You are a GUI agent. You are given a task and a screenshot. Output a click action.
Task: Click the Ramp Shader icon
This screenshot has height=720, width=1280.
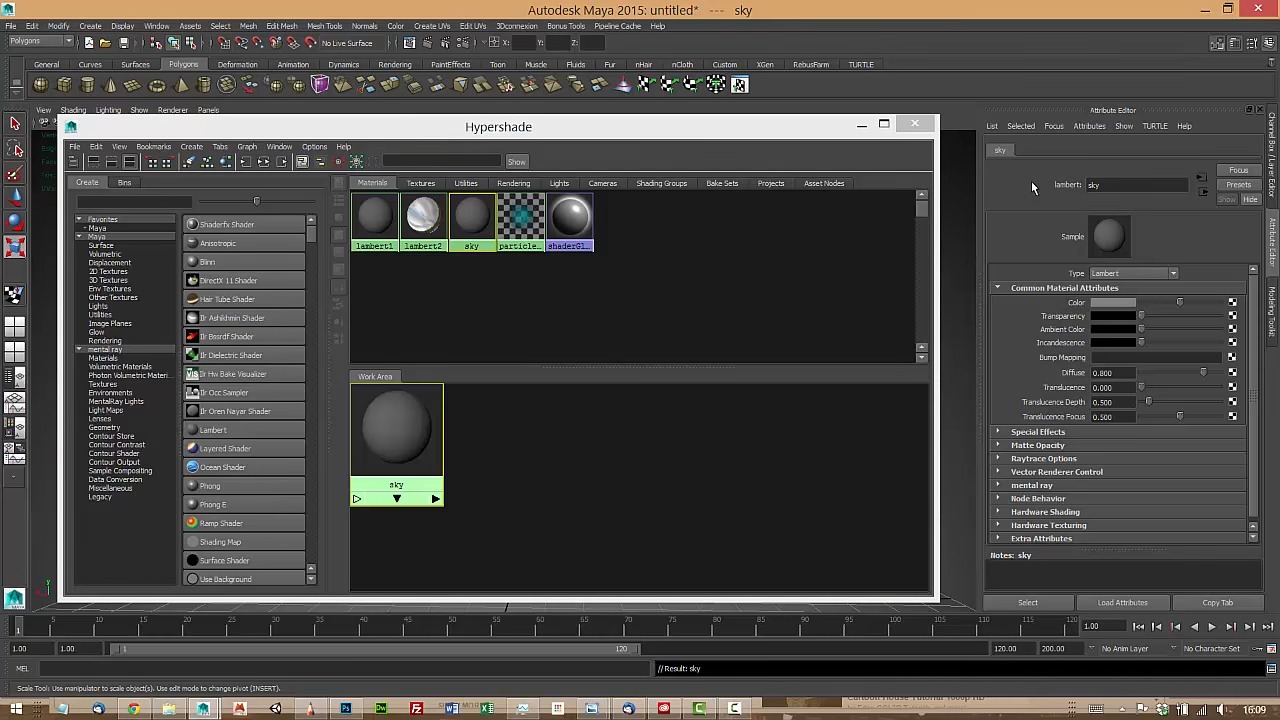click(192, 523)
